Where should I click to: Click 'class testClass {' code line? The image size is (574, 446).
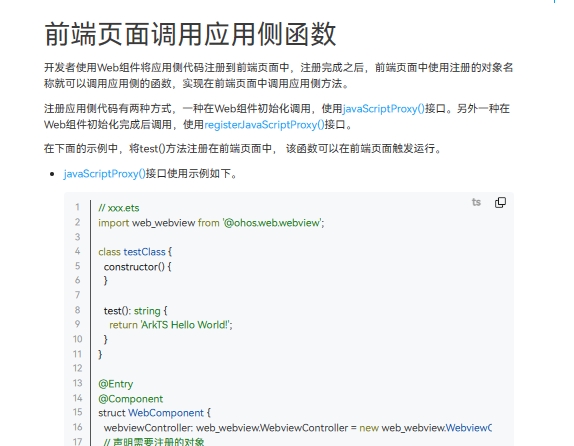pos(135,252)
